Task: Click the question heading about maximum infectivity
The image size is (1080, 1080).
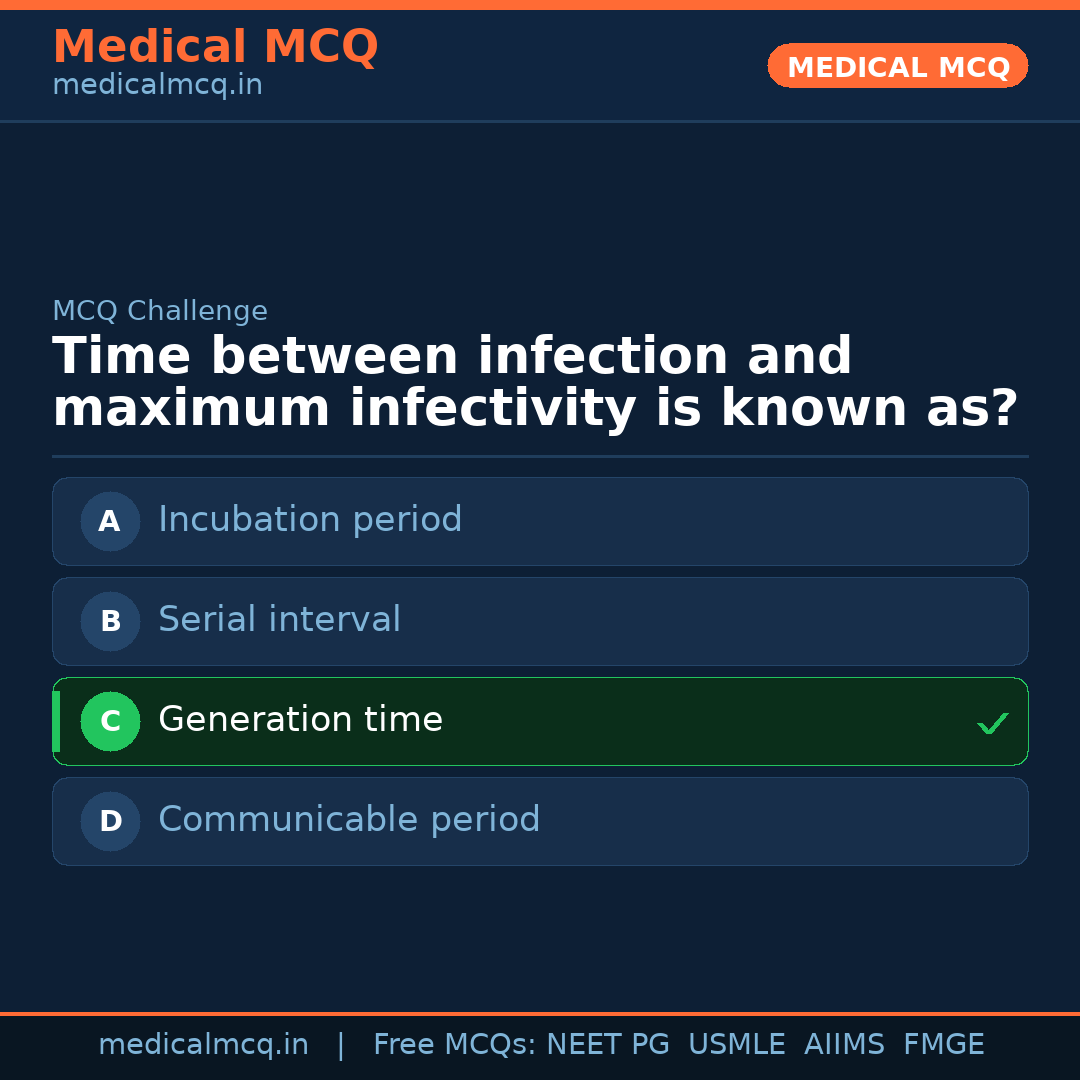Action: click(535, 383)
